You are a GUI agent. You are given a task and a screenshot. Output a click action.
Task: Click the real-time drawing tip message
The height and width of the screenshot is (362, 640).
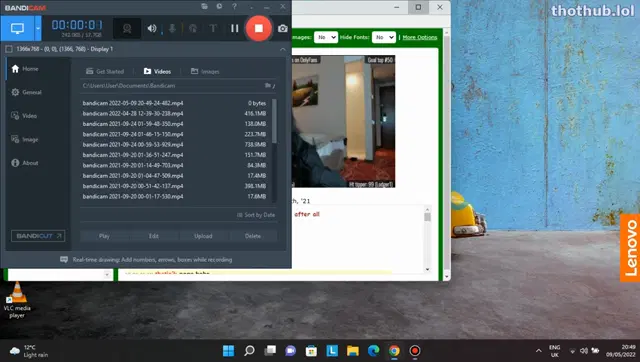point(146,260)
